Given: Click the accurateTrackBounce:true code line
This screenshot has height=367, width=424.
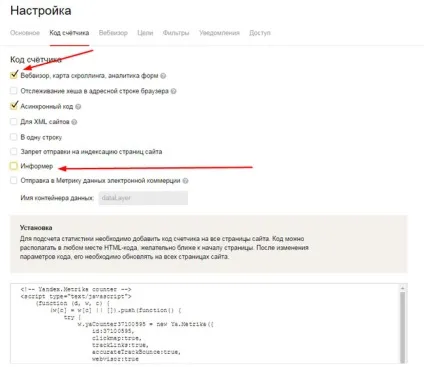Looking at the screenshot, I should pos(136,352).
